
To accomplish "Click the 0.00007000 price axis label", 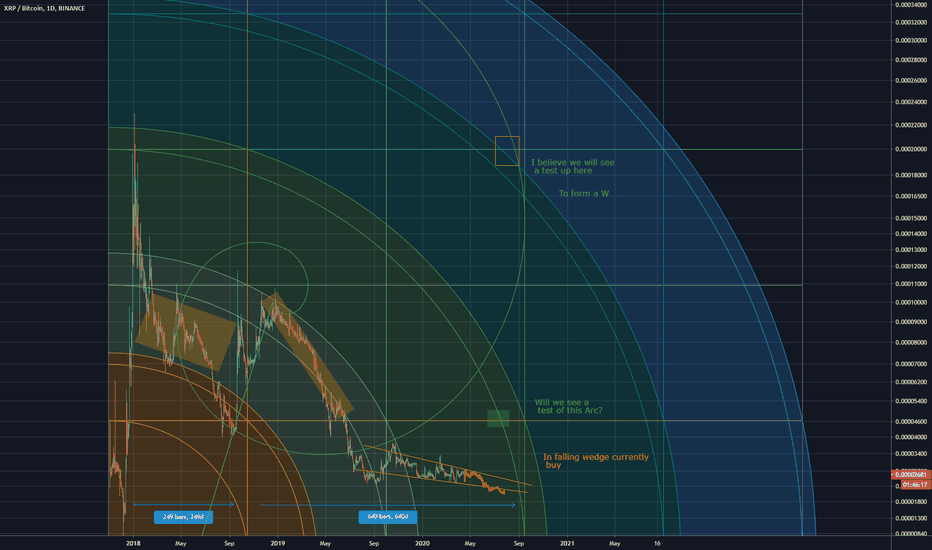I will [x=911, y=364].
